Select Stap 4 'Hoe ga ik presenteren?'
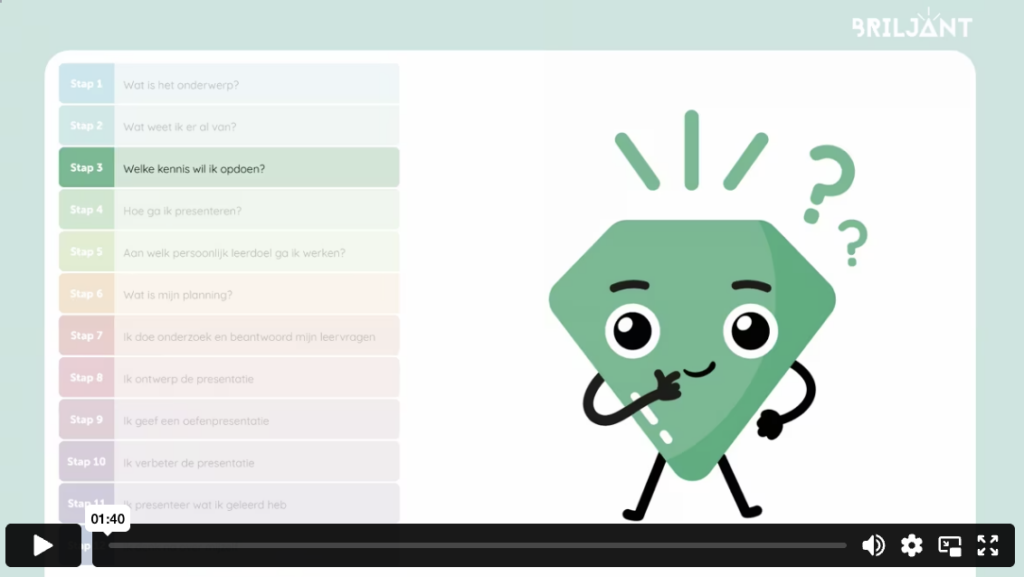The width and height of the screenshot is (1024, 577). tap(229, 210)
